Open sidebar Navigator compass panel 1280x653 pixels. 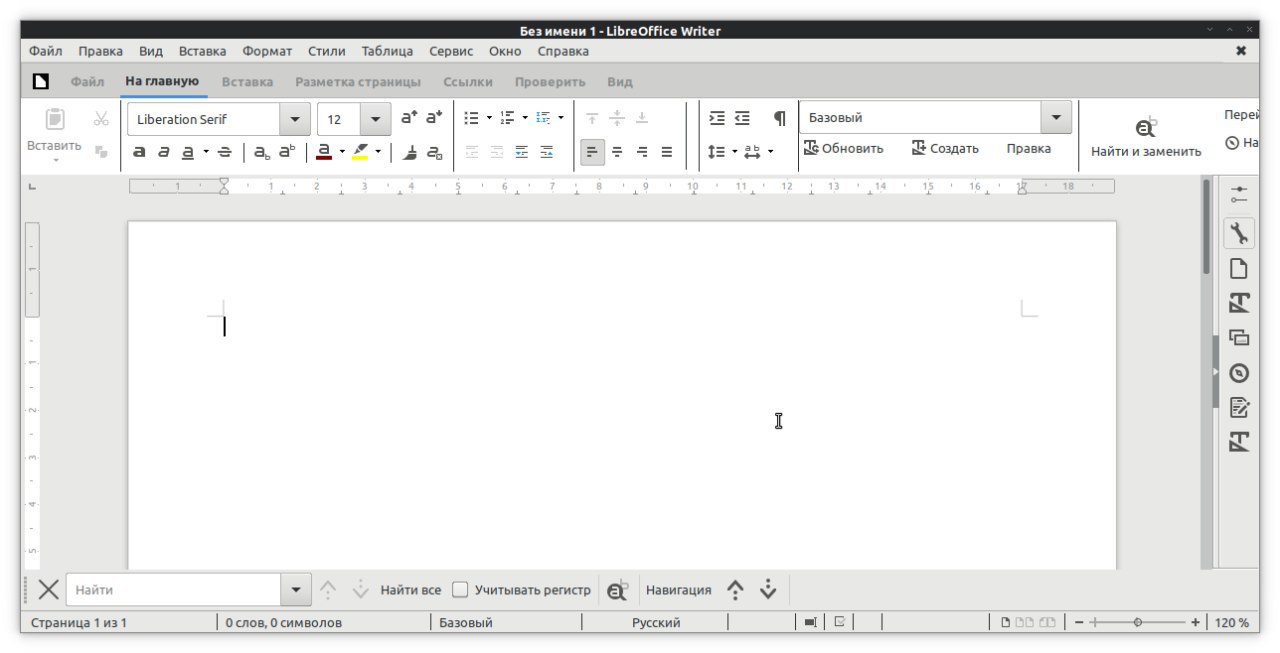click(x=1239, y=373)
